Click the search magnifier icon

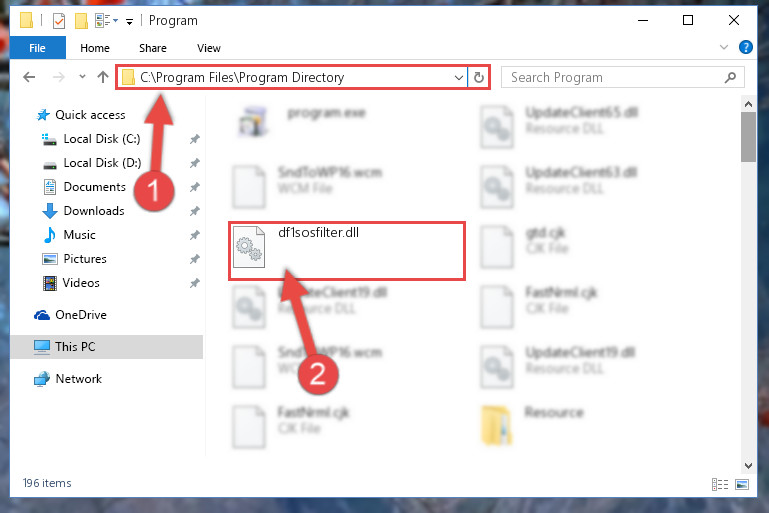[730, 77]
